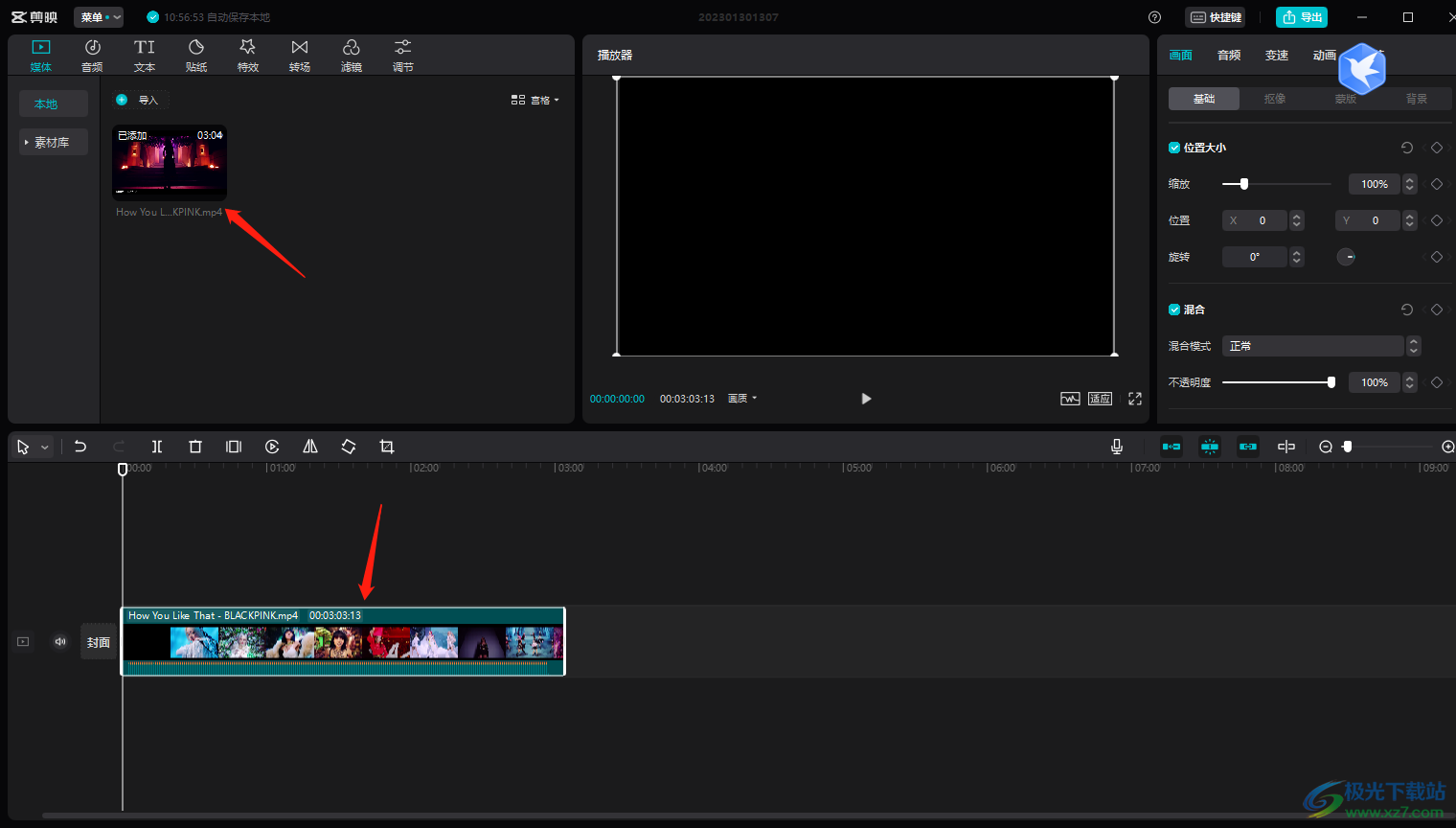Click the undo arrow in timeline toolbar
The image size is (1456, 828).
[80, 447]
